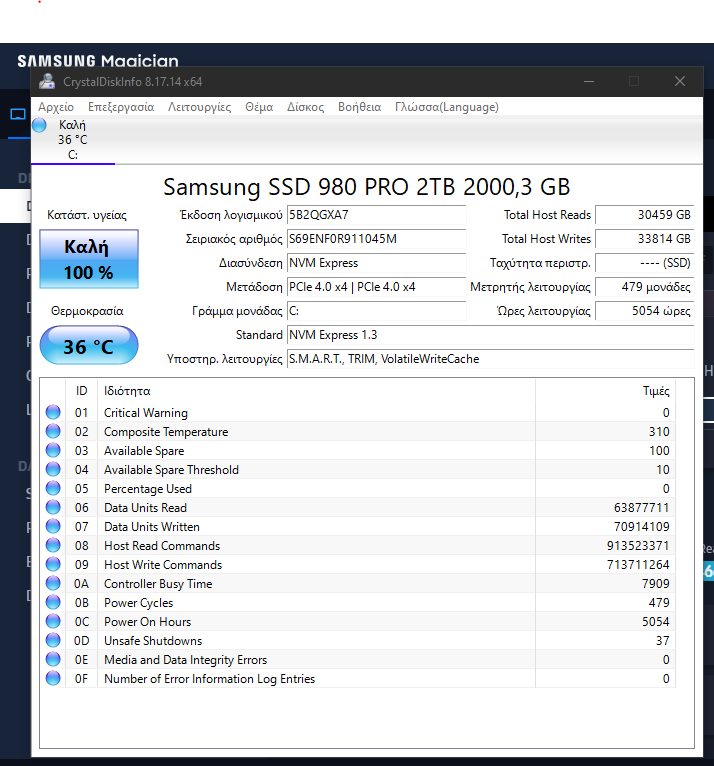Select the Composite Temperature attribute name
The height and width of the screenshot is (766, 714).
(166, 432)
